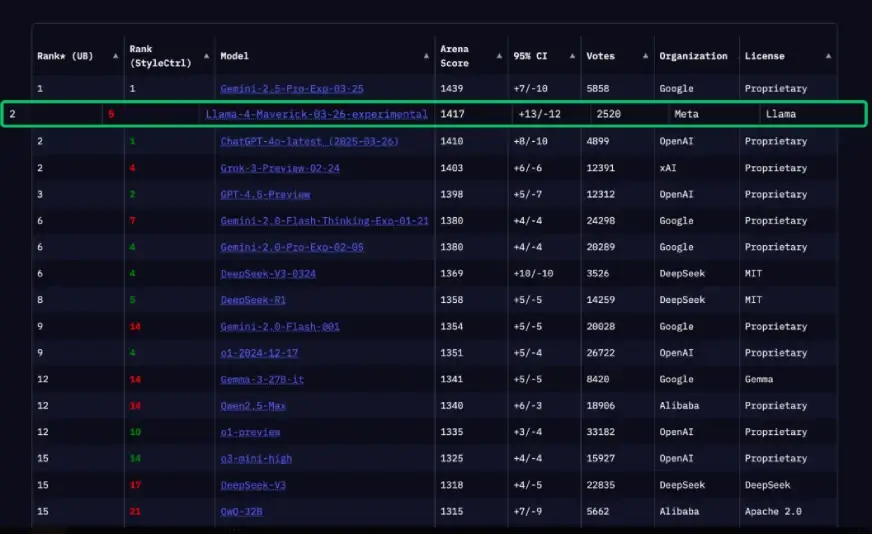
Task: Follow the GPT-4.5-Preview link
Action: (265, 194)
